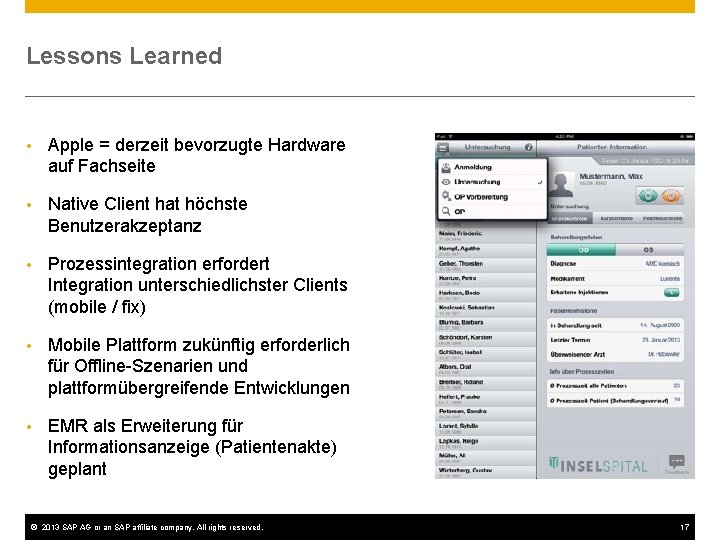Open the Medikament row
The width and height of the screenshot is (720, 540).
click(615, 278)
